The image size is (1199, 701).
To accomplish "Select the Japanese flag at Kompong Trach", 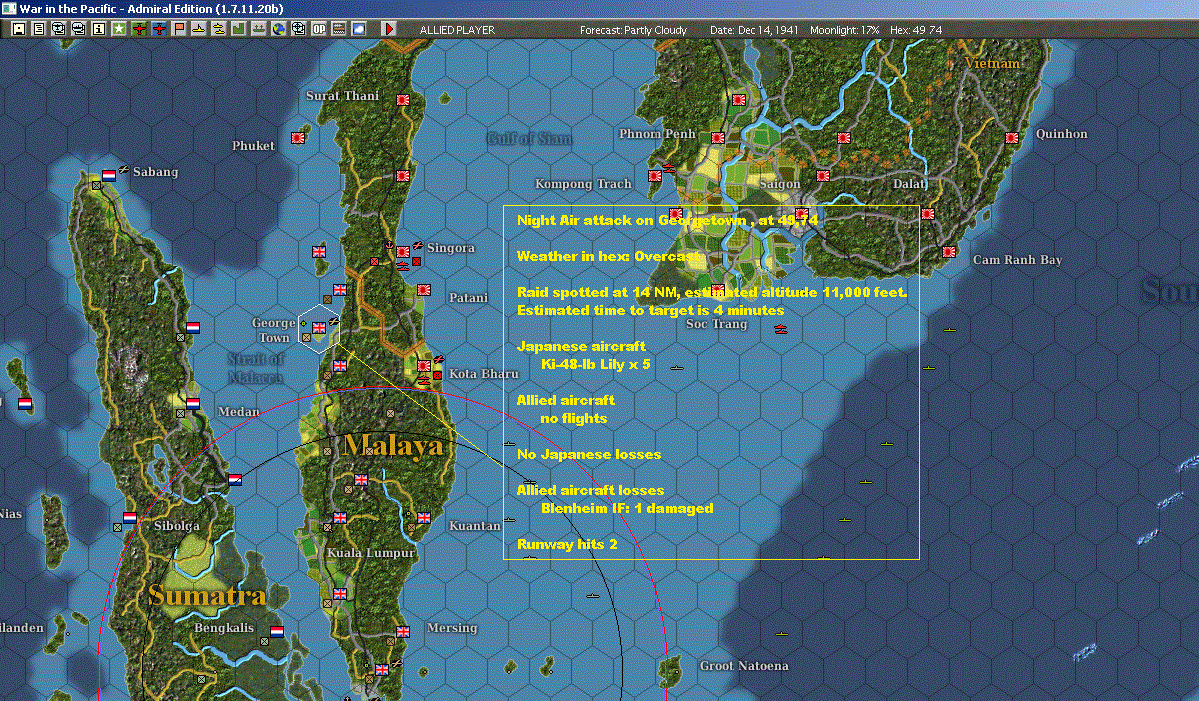I will [655, 176].
